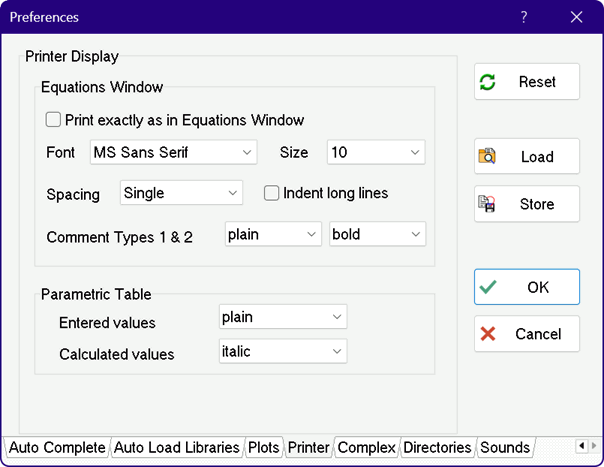Click the red X Cancel icon
Screen dimensions: 604x467
coord(488,334)
